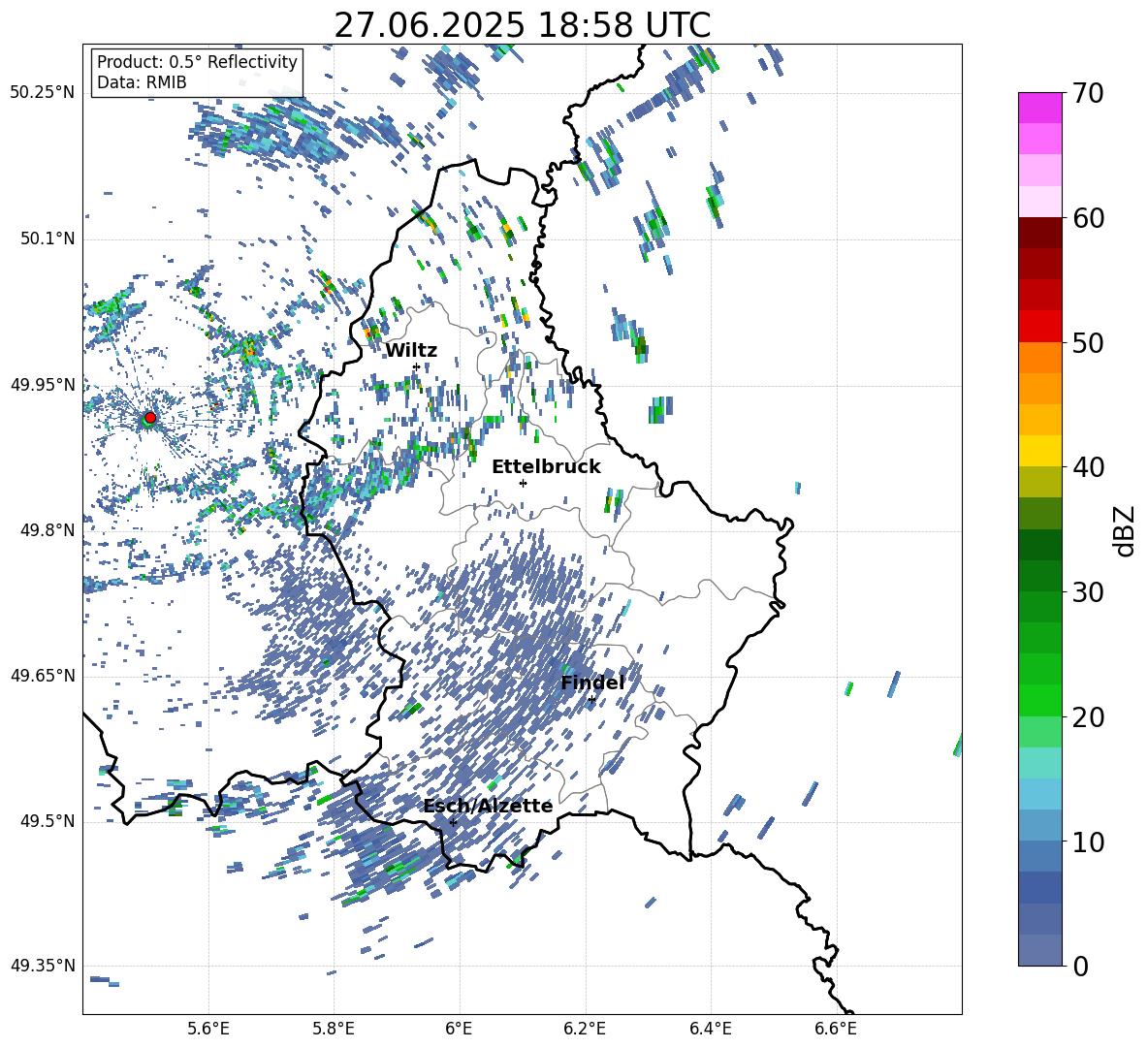Viewport: 1148px width, 1048px height.
Task: Pick the light blue colorbar segment above 10
Action: pyautogui.click(x=1039, y=794)
